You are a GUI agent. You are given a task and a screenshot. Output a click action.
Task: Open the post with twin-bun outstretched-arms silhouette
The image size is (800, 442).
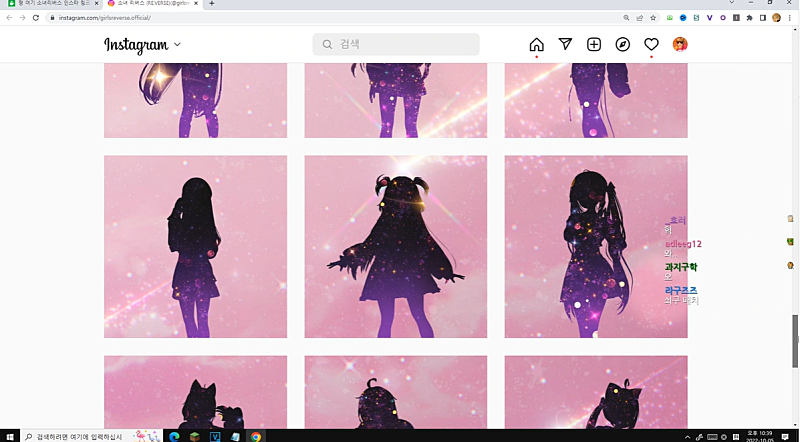[x=396, y=247]
